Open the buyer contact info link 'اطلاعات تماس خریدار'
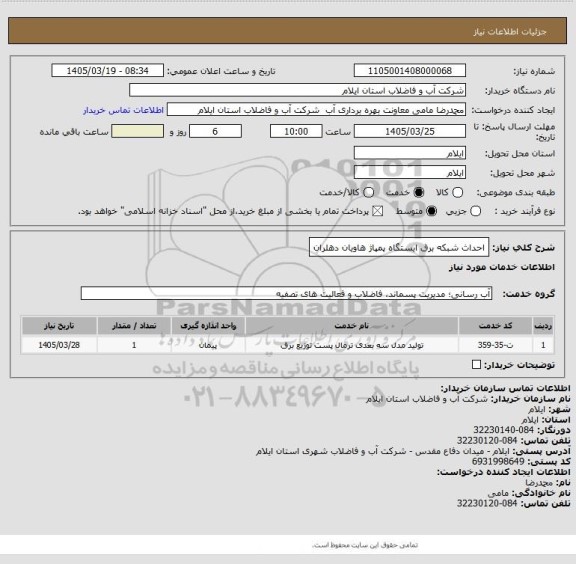Viewport: 576px width, 564px height. click(123, 110)
